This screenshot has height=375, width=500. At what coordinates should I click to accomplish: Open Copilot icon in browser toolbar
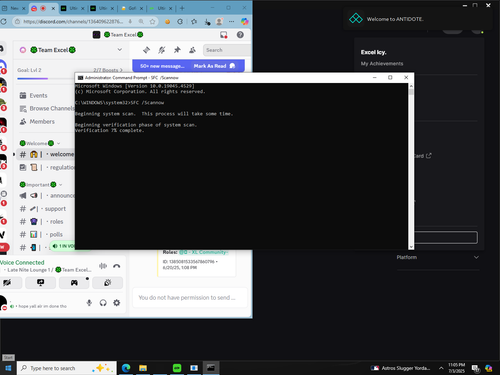[x=245, y=22]
